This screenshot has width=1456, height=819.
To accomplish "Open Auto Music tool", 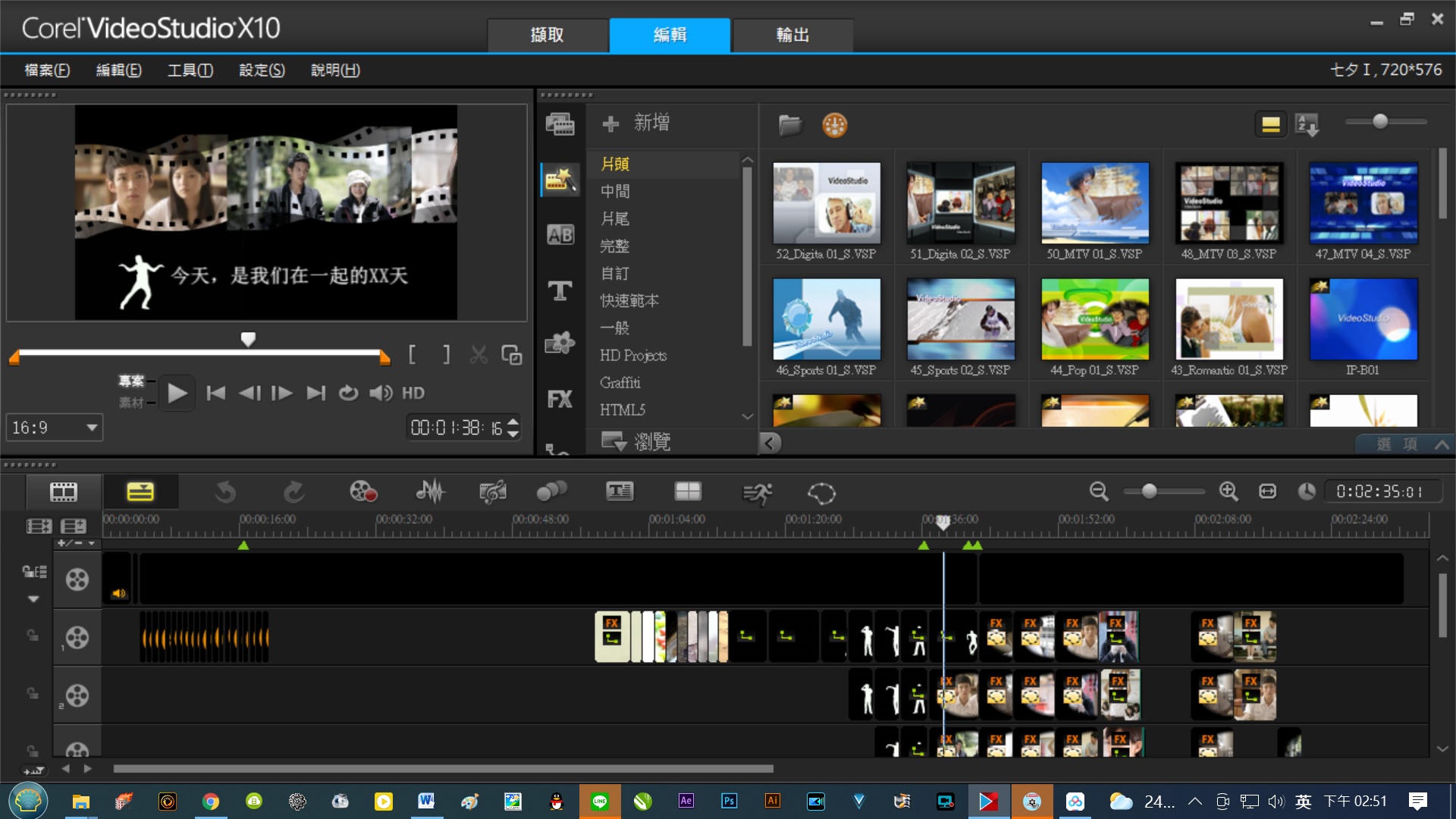I will pos(493,492).
